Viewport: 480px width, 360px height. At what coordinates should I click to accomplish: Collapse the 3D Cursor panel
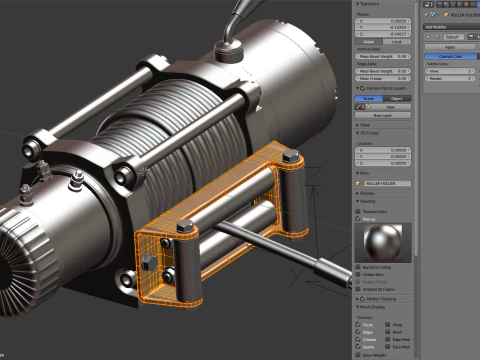[x=358, y=133]
